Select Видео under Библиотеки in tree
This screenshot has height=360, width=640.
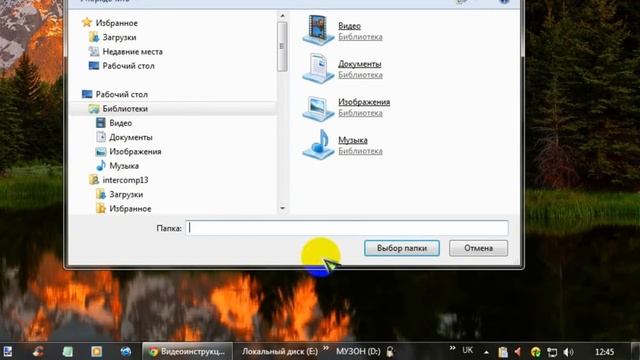(120, 123)
